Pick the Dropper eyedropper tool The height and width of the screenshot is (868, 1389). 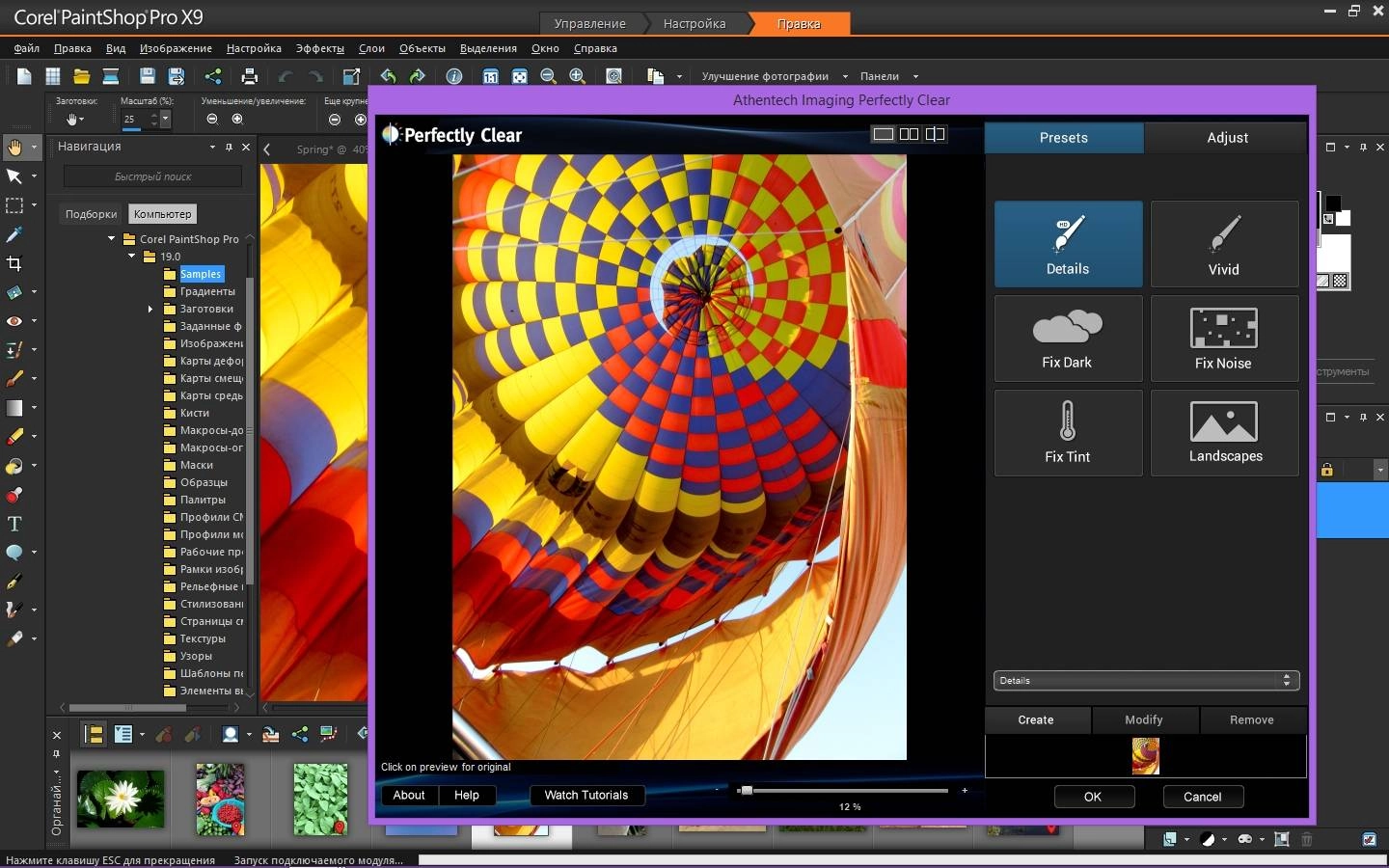(x=14, y=234)
